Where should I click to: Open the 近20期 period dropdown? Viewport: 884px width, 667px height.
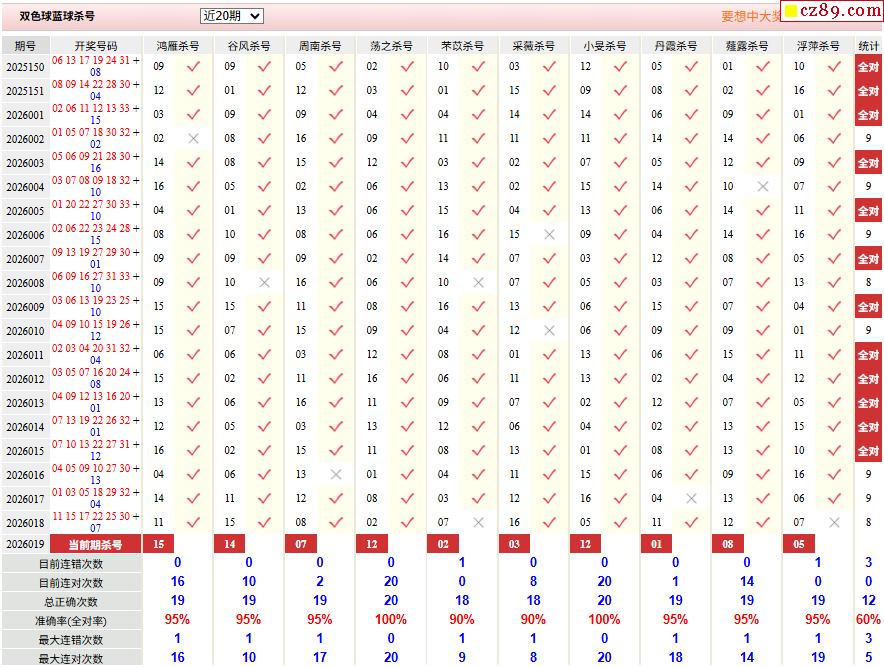[231, 16]
